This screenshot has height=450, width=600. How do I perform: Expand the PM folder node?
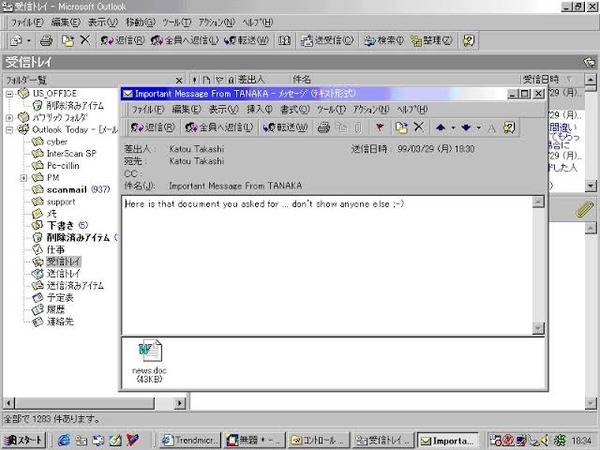point(23,178)
